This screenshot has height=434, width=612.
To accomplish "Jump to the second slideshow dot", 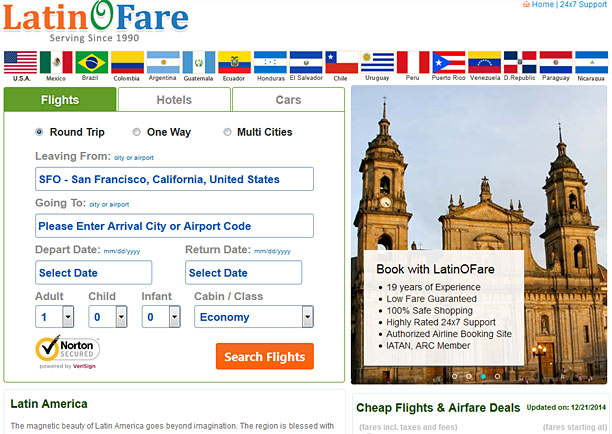I will click(x=469, y=376).
